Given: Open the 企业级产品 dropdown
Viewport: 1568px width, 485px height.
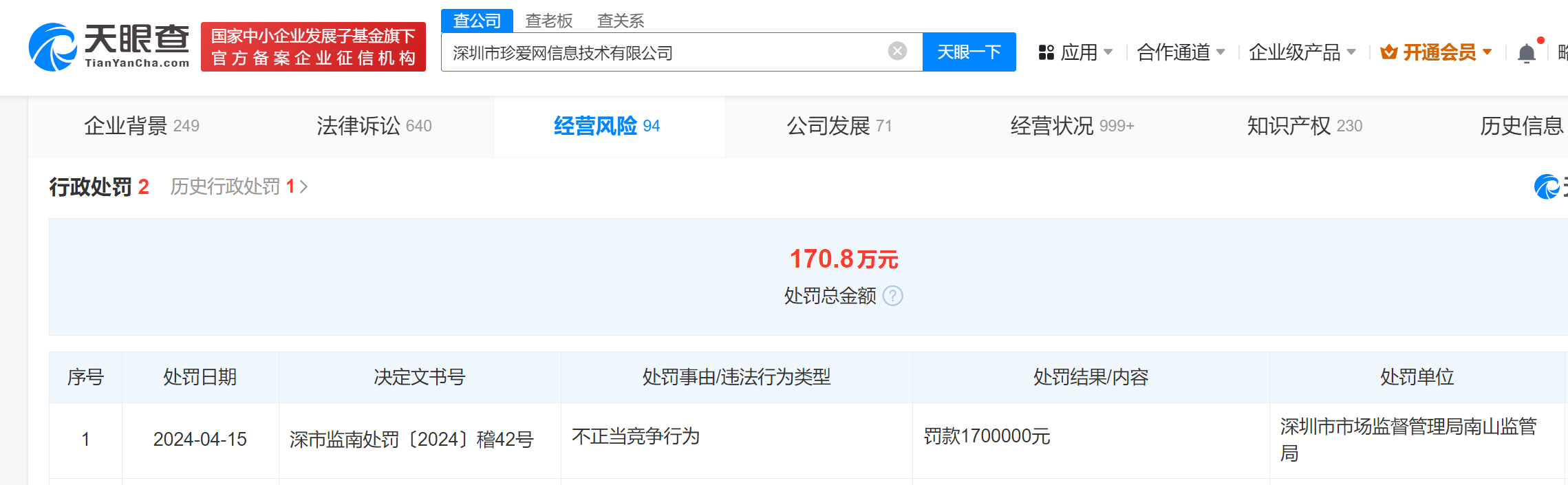Looking at the screenshot, I should click(x=1302, y=52).
